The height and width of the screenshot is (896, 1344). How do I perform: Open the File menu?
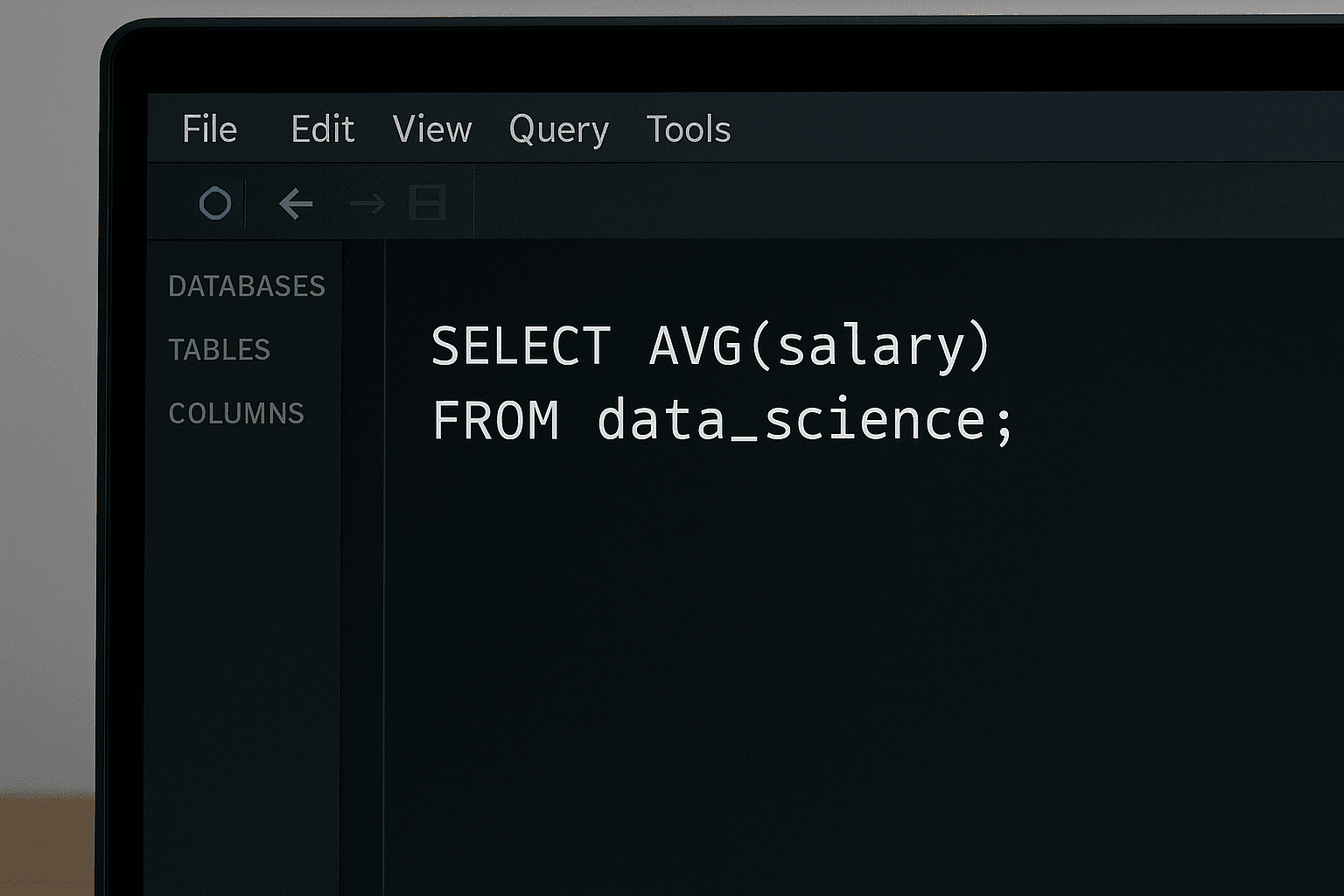point(209,129)
